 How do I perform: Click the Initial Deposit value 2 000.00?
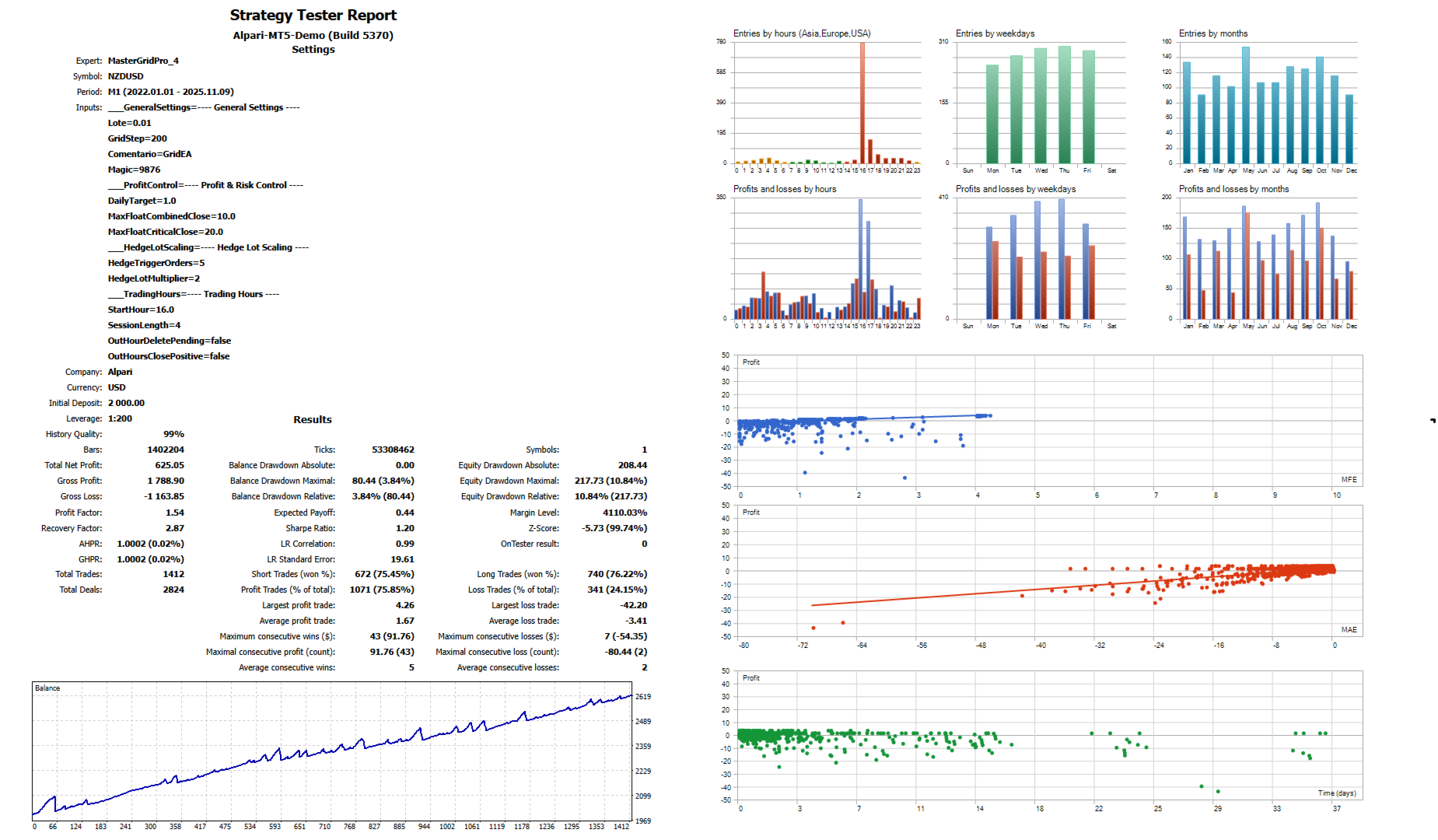click(x=126, y=403)
